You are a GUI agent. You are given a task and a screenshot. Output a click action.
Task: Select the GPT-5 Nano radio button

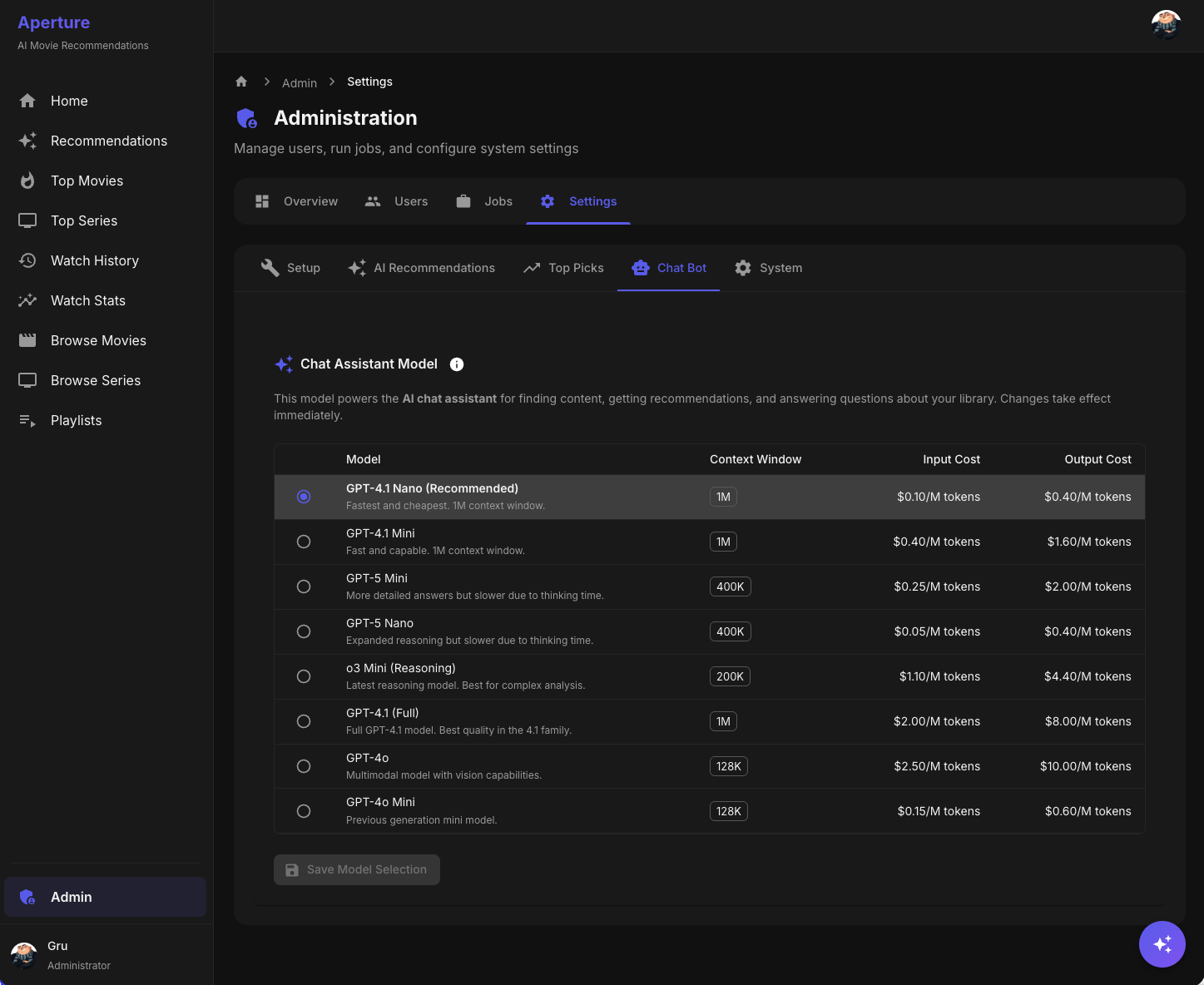click(304, 631)
